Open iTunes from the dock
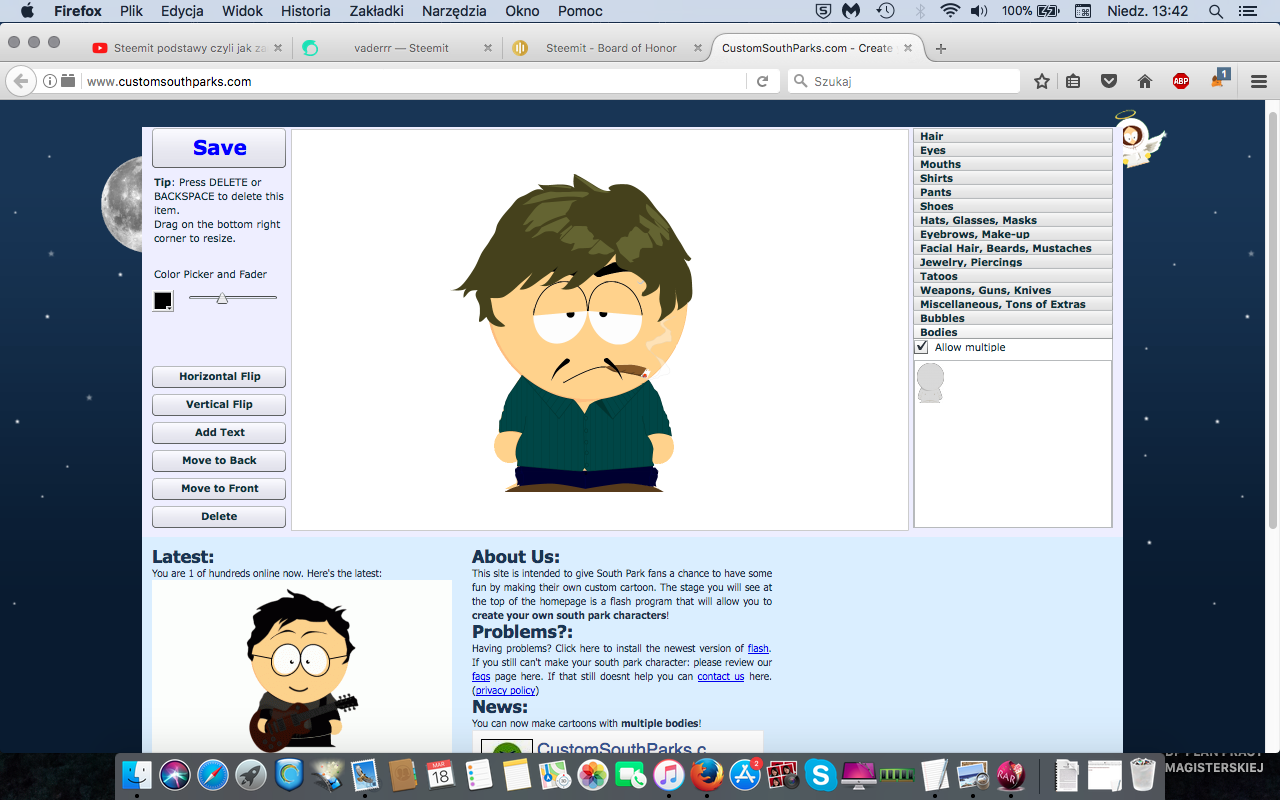 (x=668, y=775)
